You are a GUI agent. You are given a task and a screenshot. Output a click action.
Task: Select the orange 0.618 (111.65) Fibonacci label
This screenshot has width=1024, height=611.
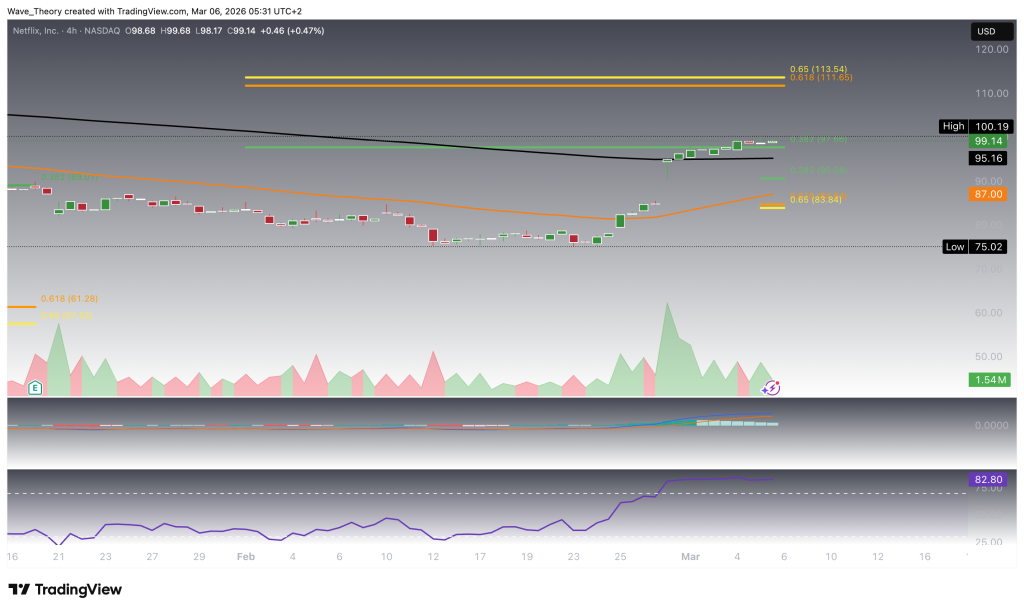click(820, 78)
